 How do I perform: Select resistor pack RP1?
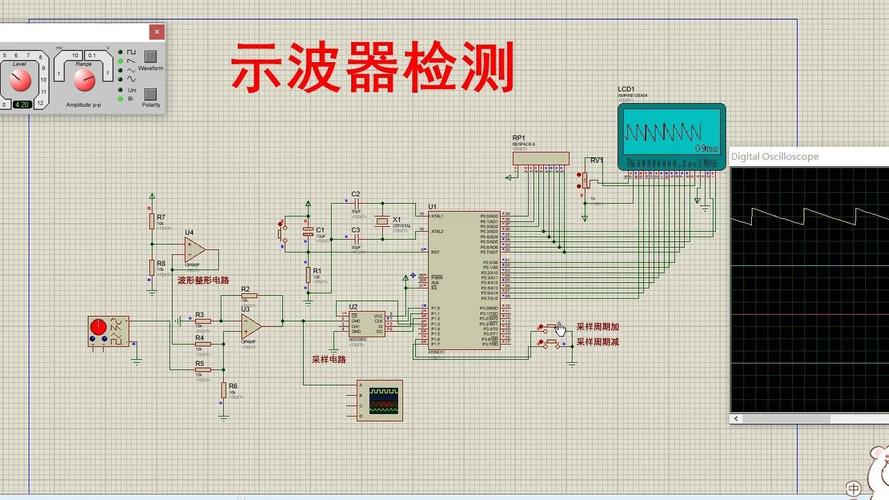click(x=541, y=158)
